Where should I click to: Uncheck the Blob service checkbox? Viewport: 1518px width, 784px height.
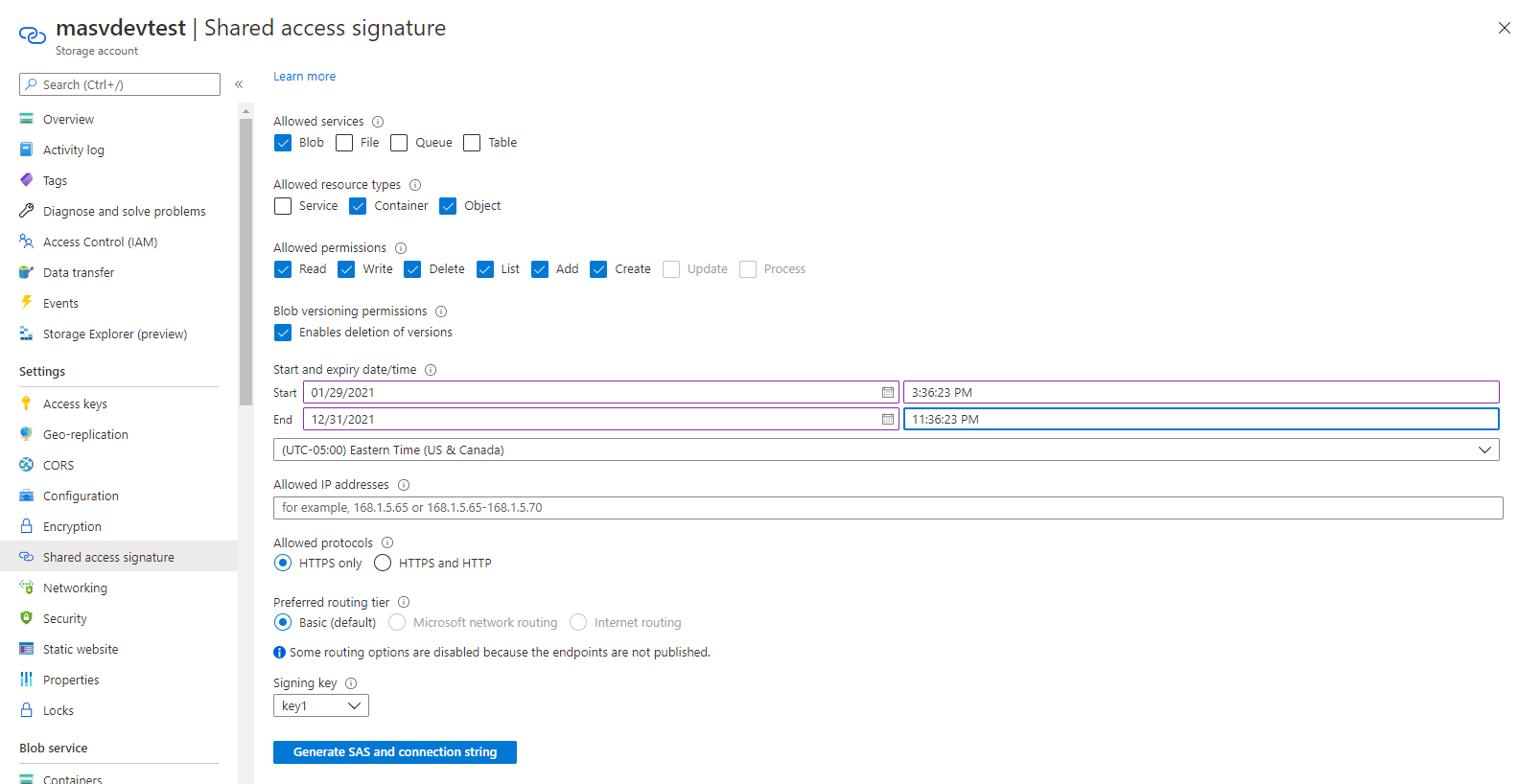click(283, 143)
